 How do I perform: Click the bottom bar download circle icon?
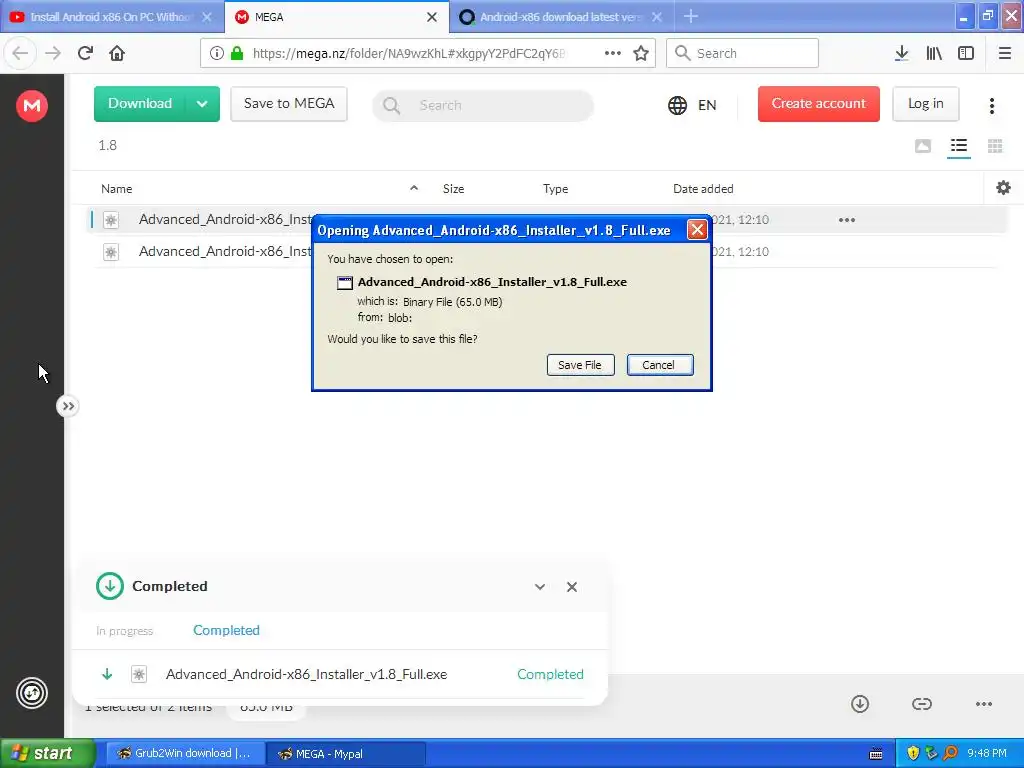tap(860, 703)
